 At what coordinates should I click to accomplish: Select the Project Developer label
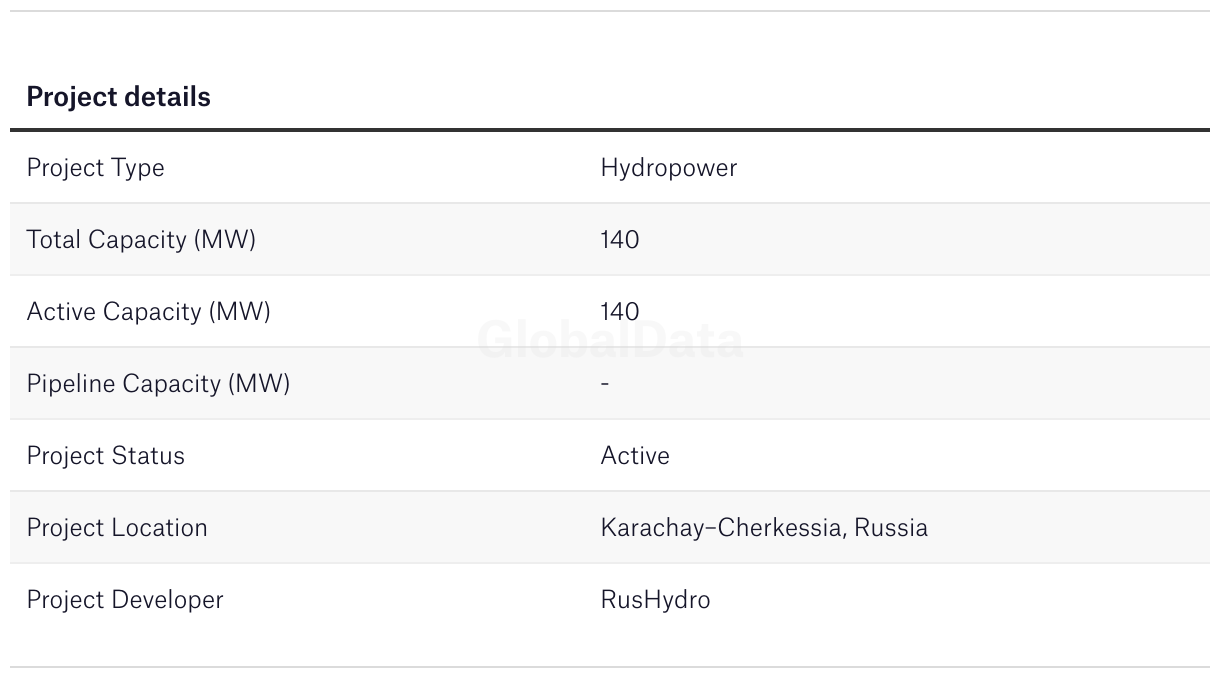pos(125,600)
